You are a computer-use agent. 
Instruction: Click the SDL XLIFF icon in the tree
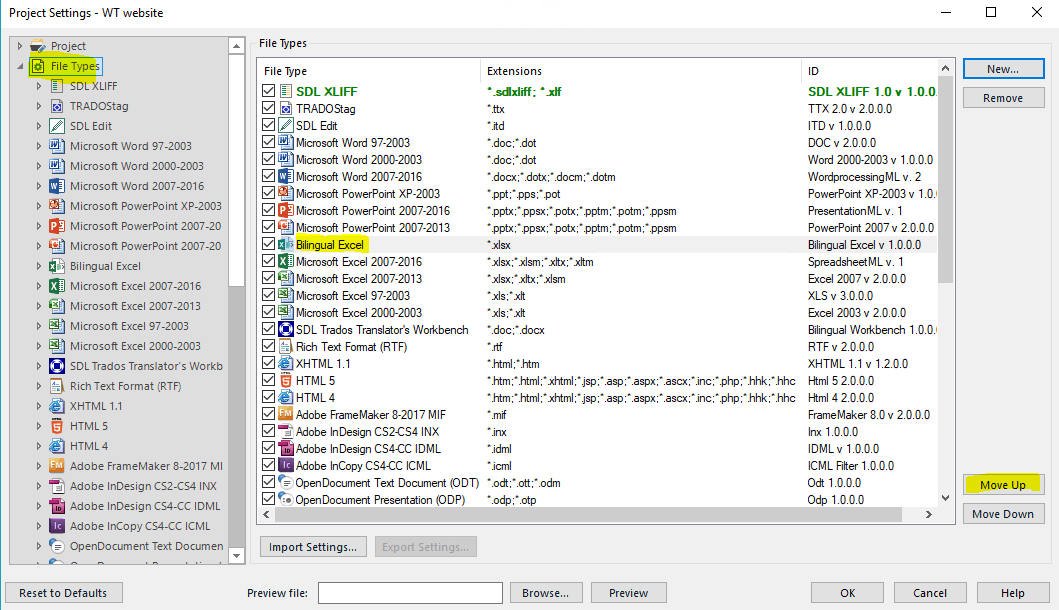click(57, 86)
